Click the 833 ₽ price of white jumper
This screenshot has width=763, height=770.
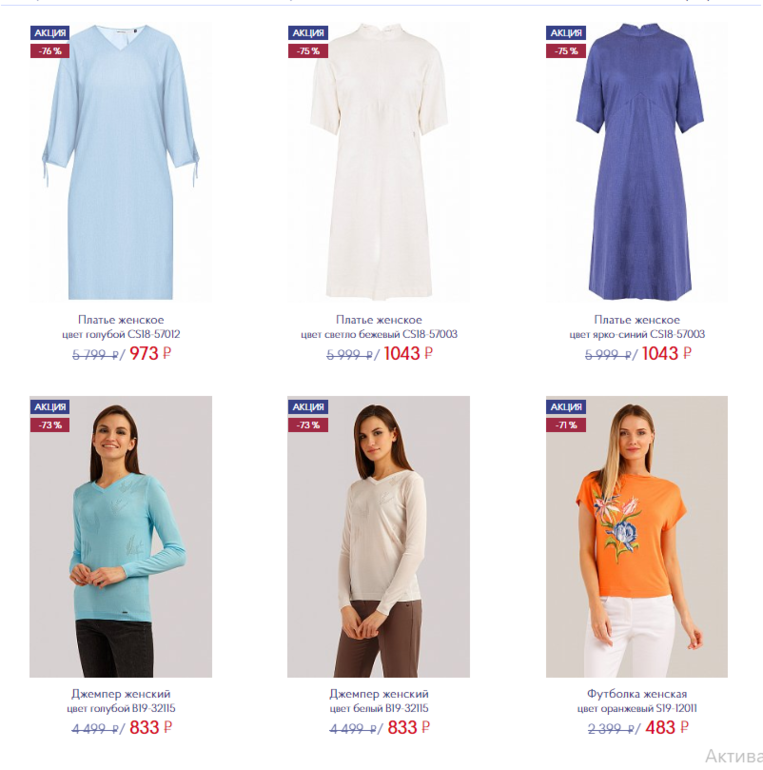(409, 728)
